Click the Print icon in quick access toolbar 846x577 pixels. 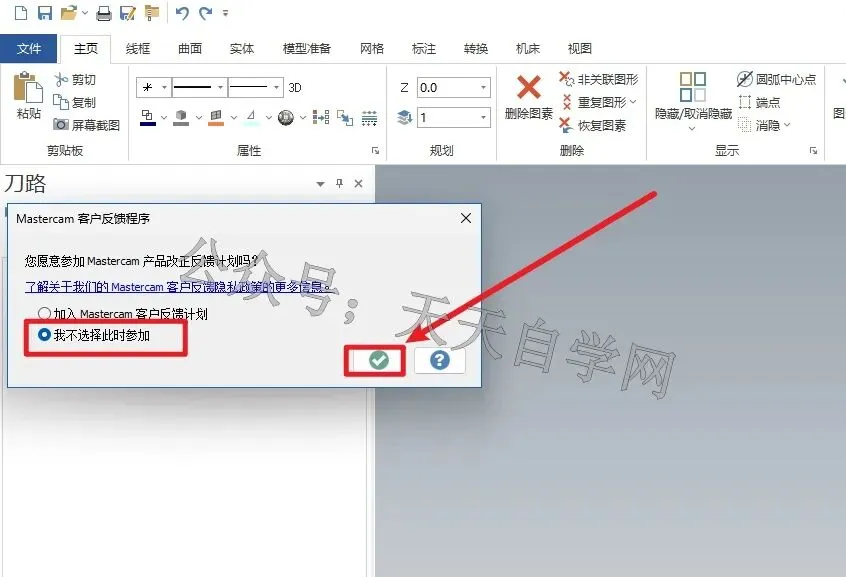click(104, 13)
